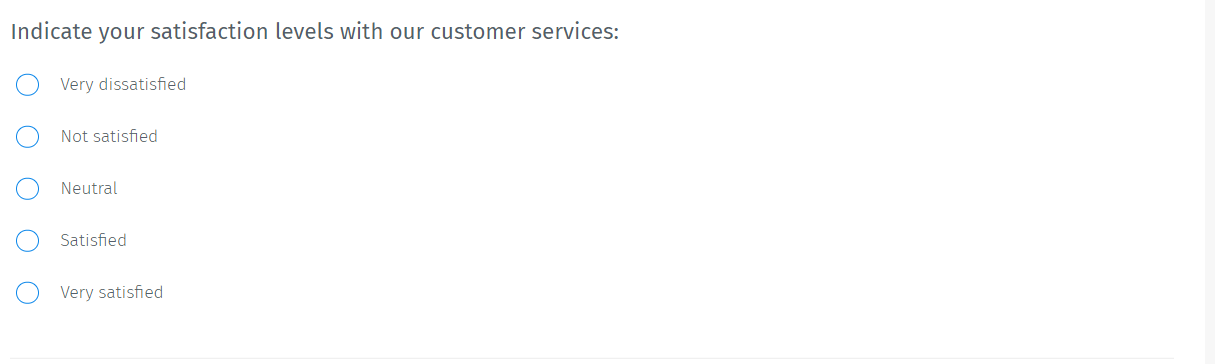Click the words 'satisfaction levels' in the heading
This screenshot has width=1215, height=364.
click(x=240, y=32)
